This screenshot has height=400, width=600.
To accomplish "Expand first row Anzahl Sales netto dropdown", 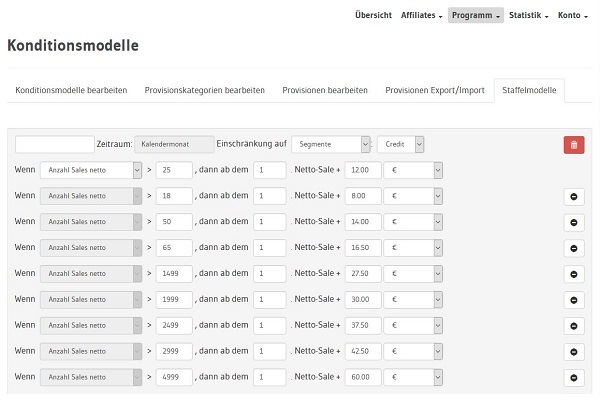I will [x=91, y=171].
